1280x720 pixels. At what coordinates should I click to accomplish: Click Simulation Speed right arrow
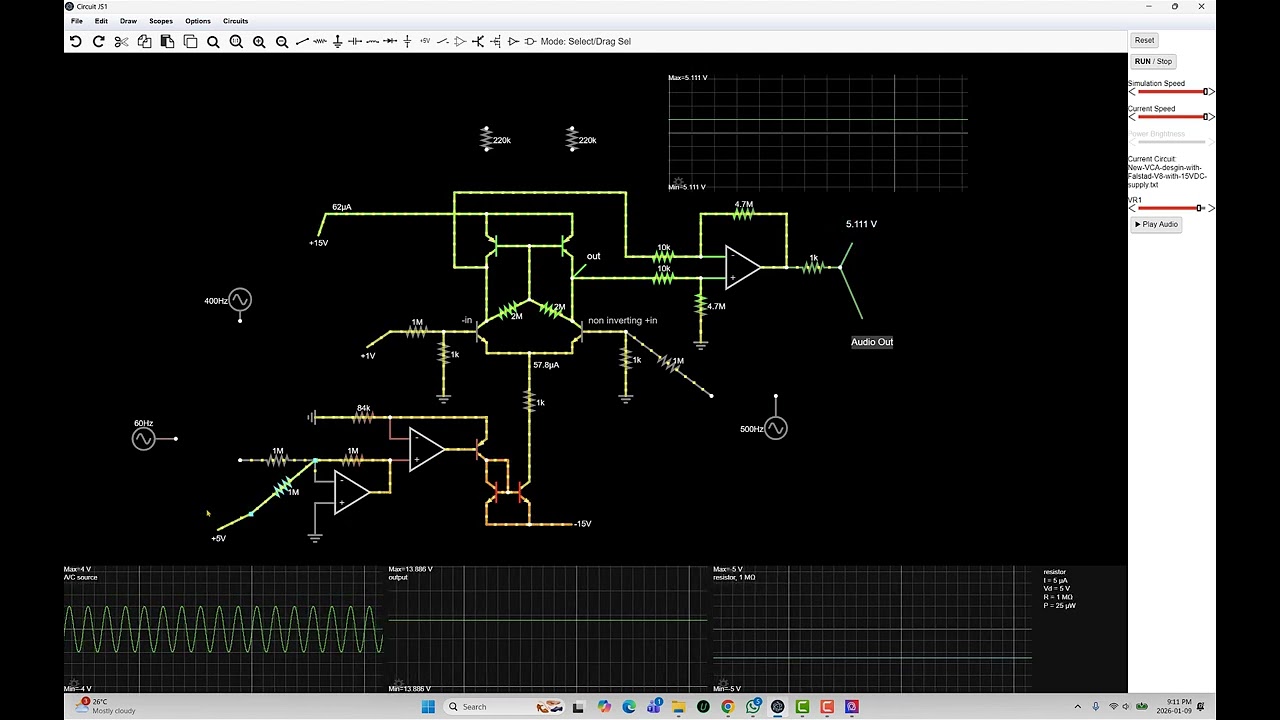coord(1211,92)
